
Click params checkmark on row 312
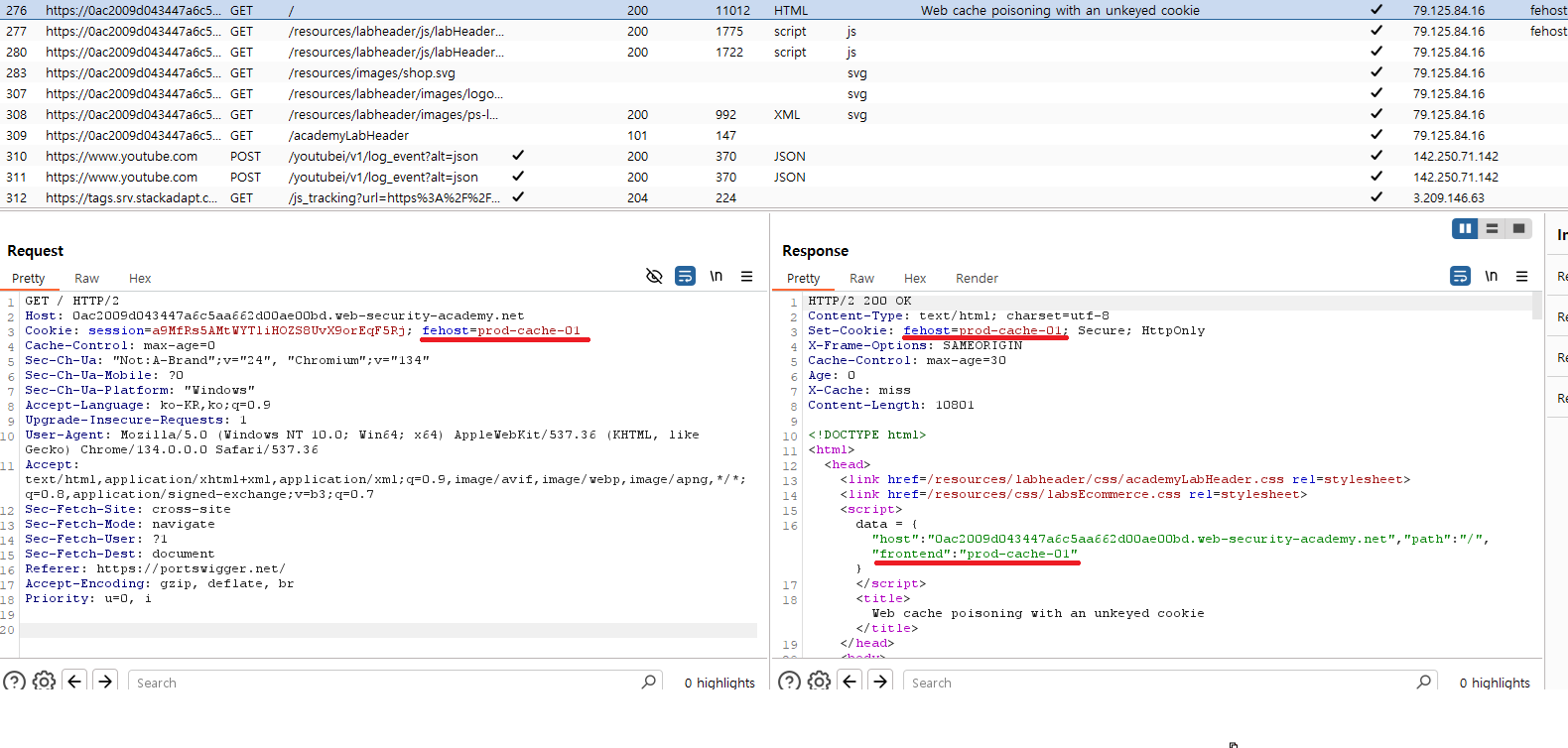point(518,197)
